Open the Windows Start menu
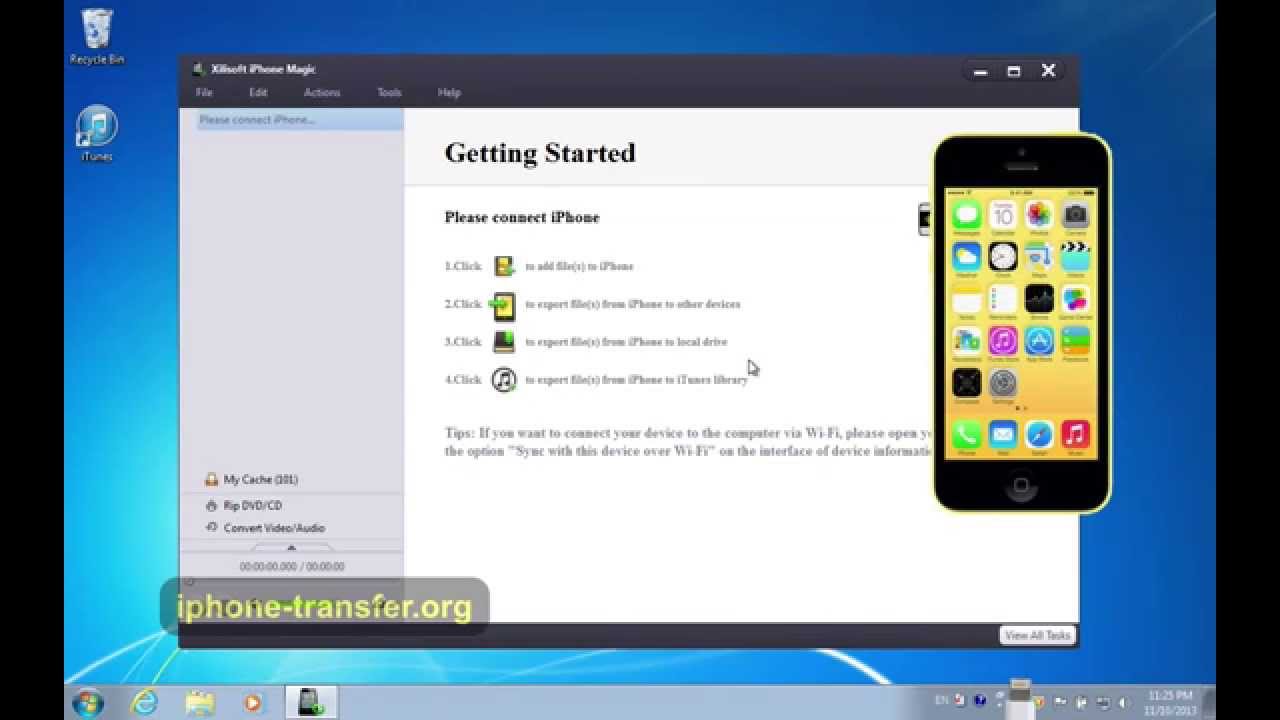 click(87, 702)
